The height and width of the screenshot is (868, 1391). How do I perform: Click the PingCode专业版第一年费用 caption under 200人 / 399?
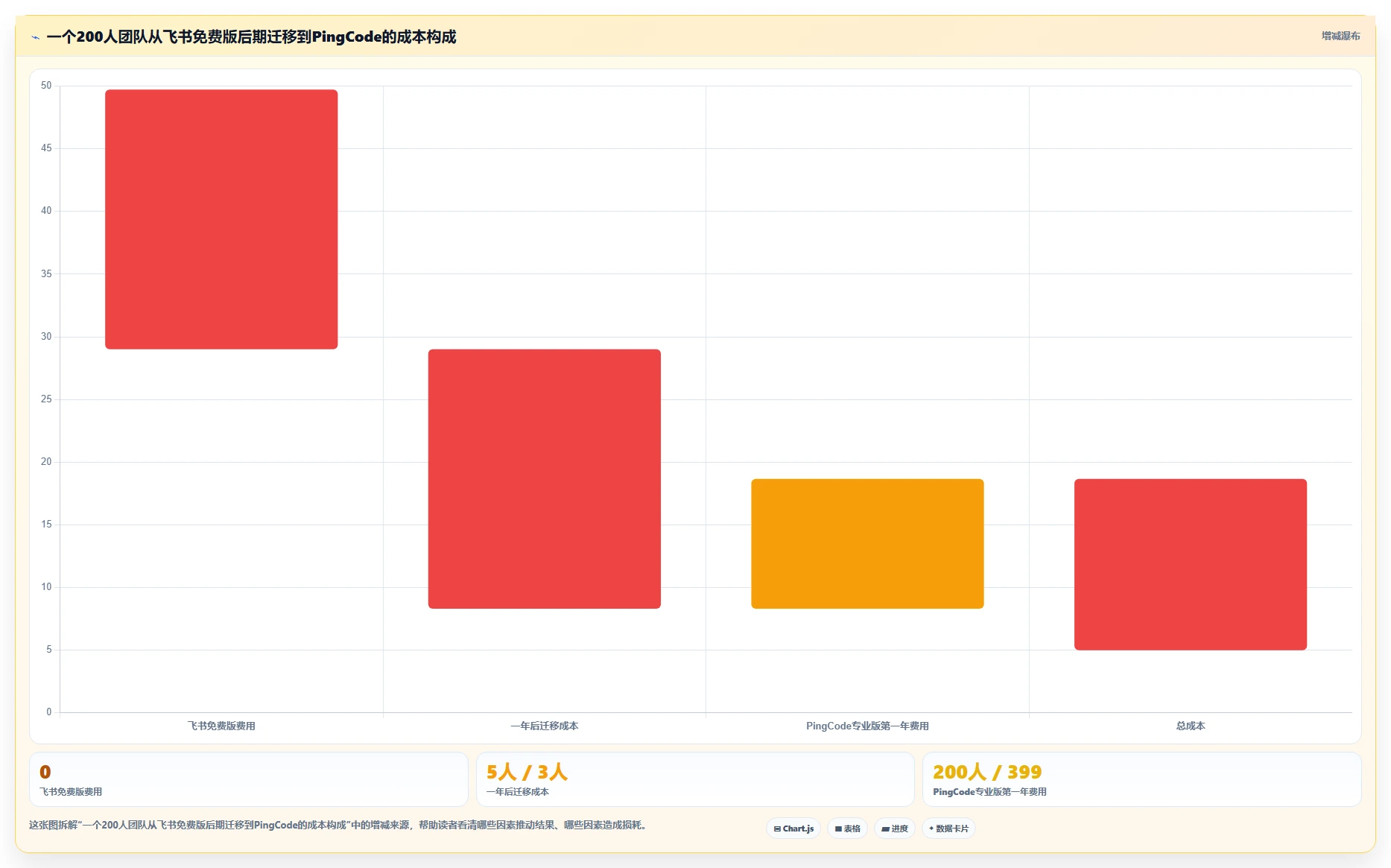click(x=989, y=792)
